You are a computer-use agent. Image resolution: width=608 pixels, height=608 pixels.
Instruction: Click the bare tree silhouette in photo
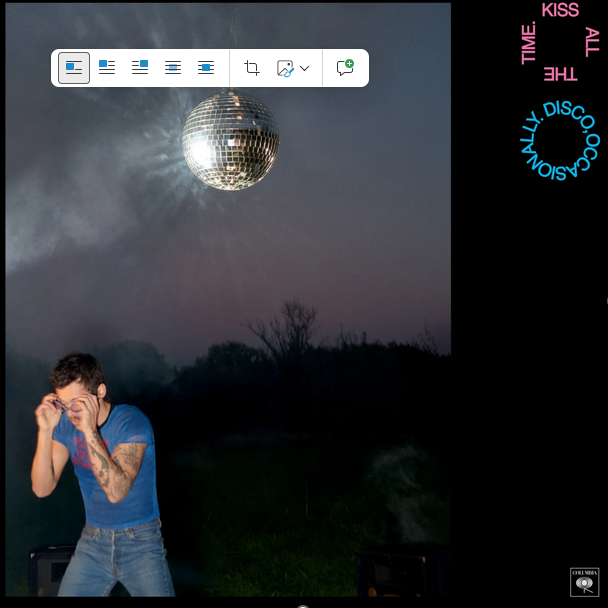pos(287,330)
